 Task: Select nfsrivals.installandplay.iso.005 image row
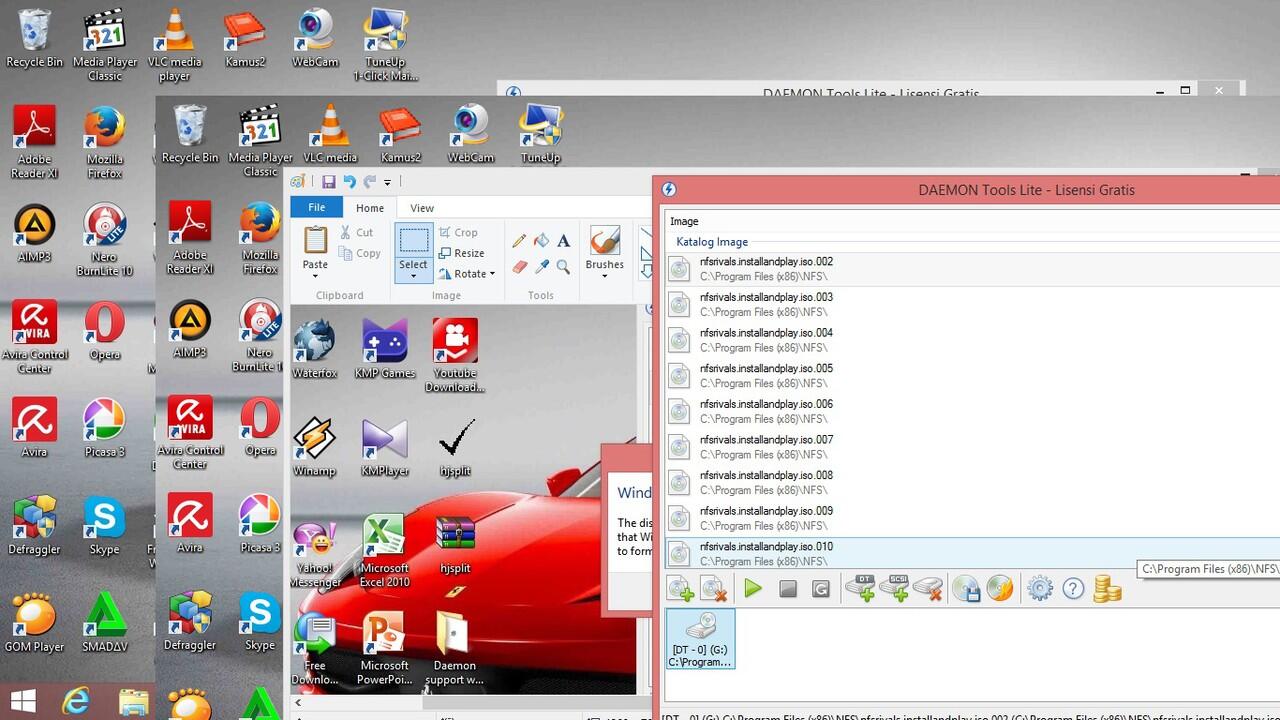pyautogui.click(x=972, y=376)
